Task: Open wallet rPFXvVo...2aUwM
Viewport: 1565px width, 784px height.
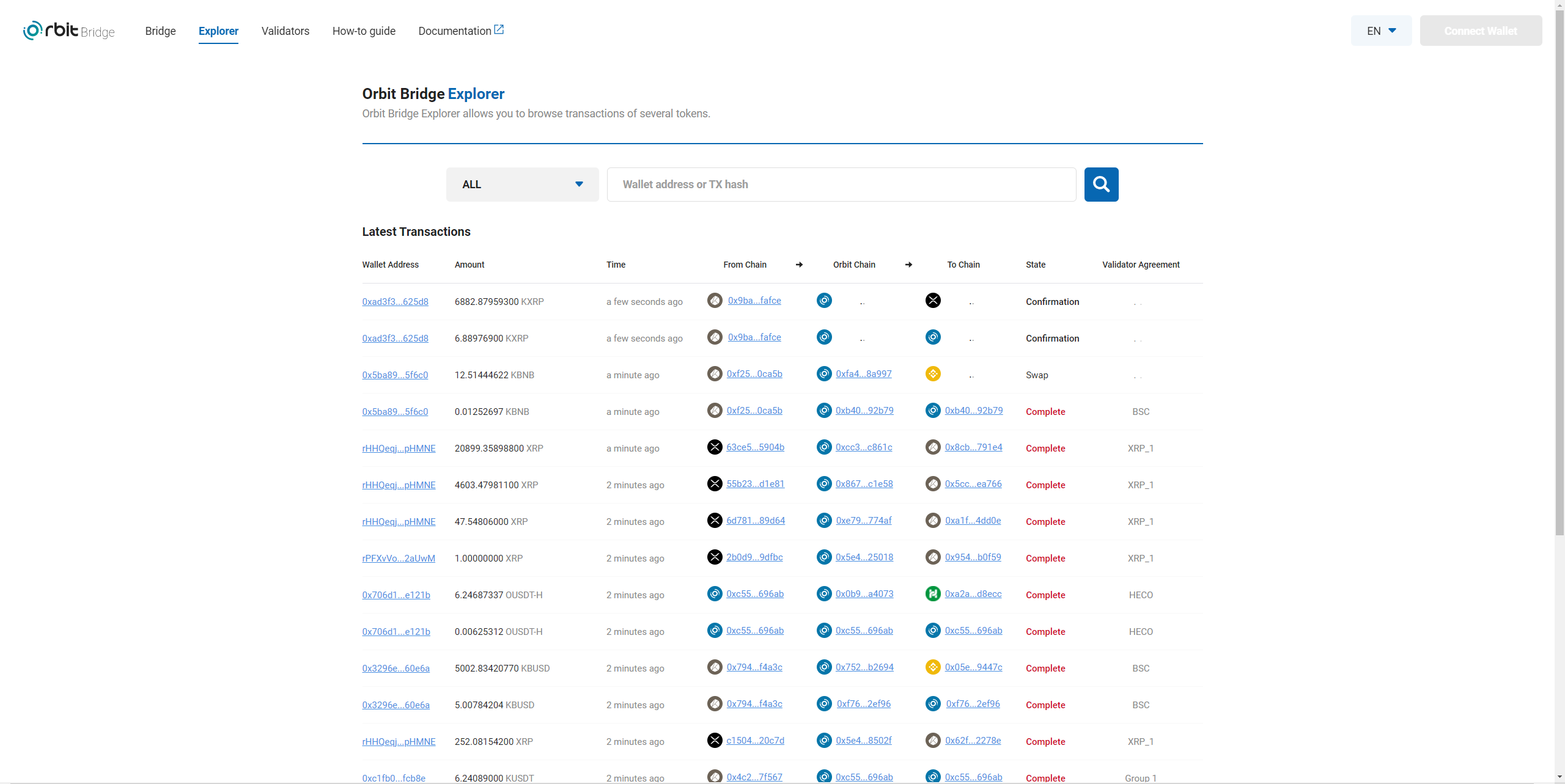Action: pyautogui.click(x=399, y=559)
